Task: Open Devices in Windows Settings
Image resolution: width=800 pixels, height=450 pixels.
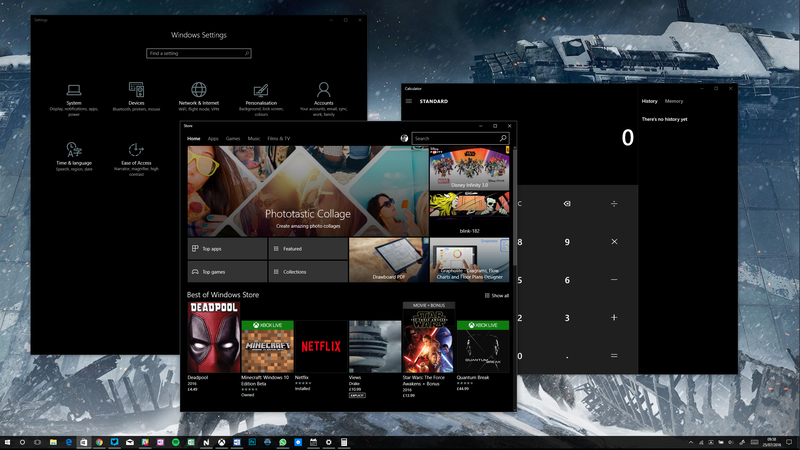Action: (136, 96)
